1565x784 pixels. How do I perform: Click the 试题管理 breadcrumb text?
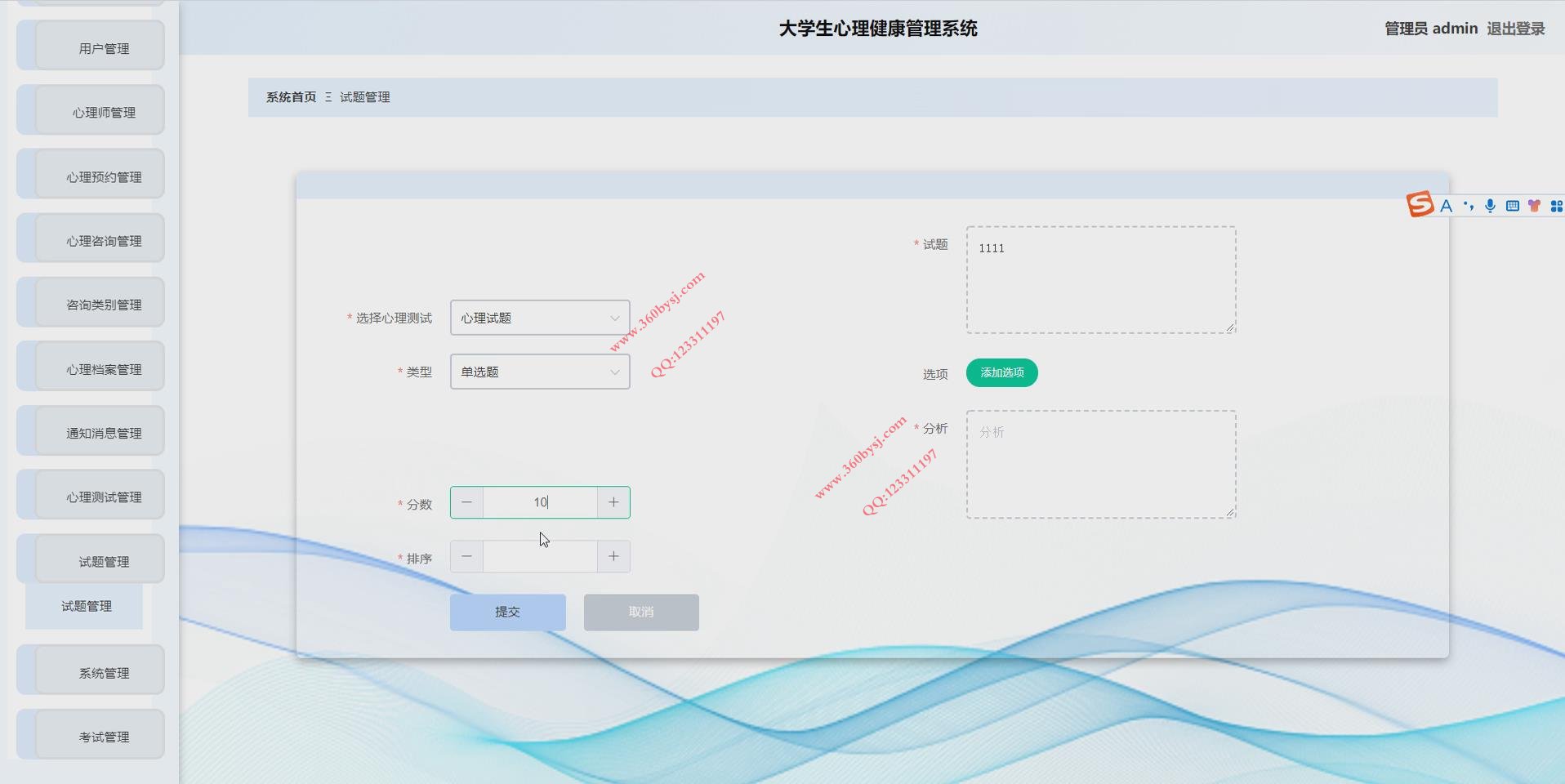pyautogui.click(x=364, y=97)
